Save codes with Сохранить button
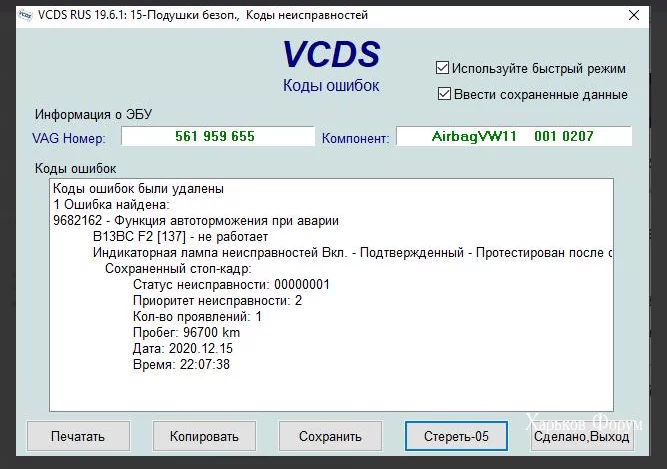667x469 pixels. pyautogui.click(x=330, y=436)
